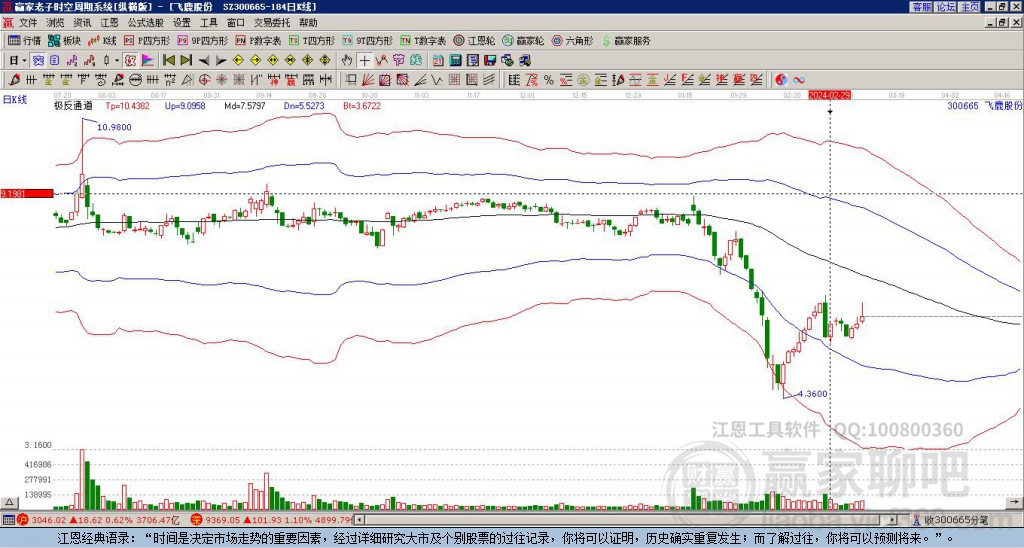This screenshot has width=1024, height=548.
Task: Click the up-triangle button at volume panel
Action: [x=8, y=502]
